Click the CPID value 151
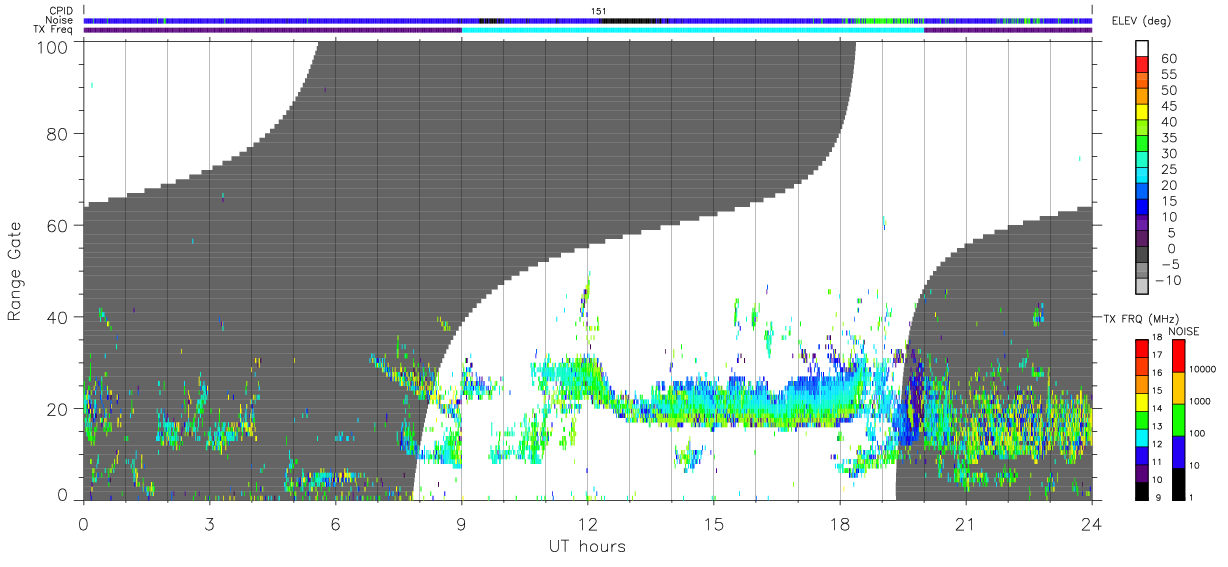This screenshot has width=1228, height=567. coord(598,11)
